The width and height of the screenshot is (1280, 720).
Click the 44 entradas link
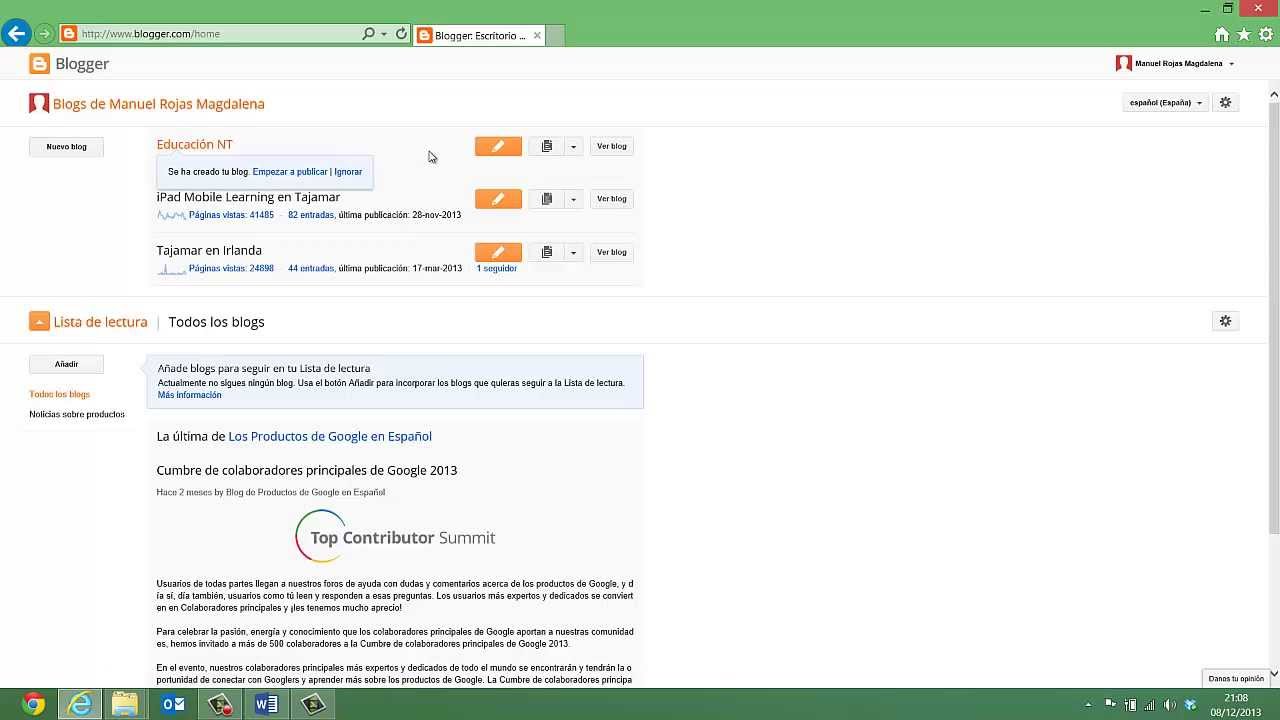311,268
